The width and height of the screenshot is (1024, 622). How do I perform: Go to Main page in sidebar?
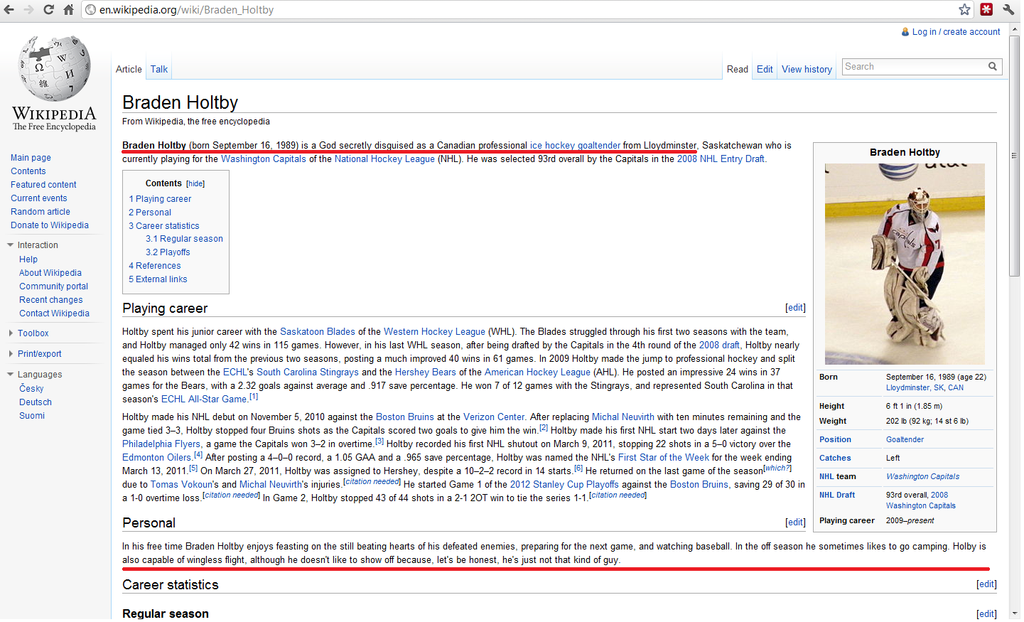point(31,157)
